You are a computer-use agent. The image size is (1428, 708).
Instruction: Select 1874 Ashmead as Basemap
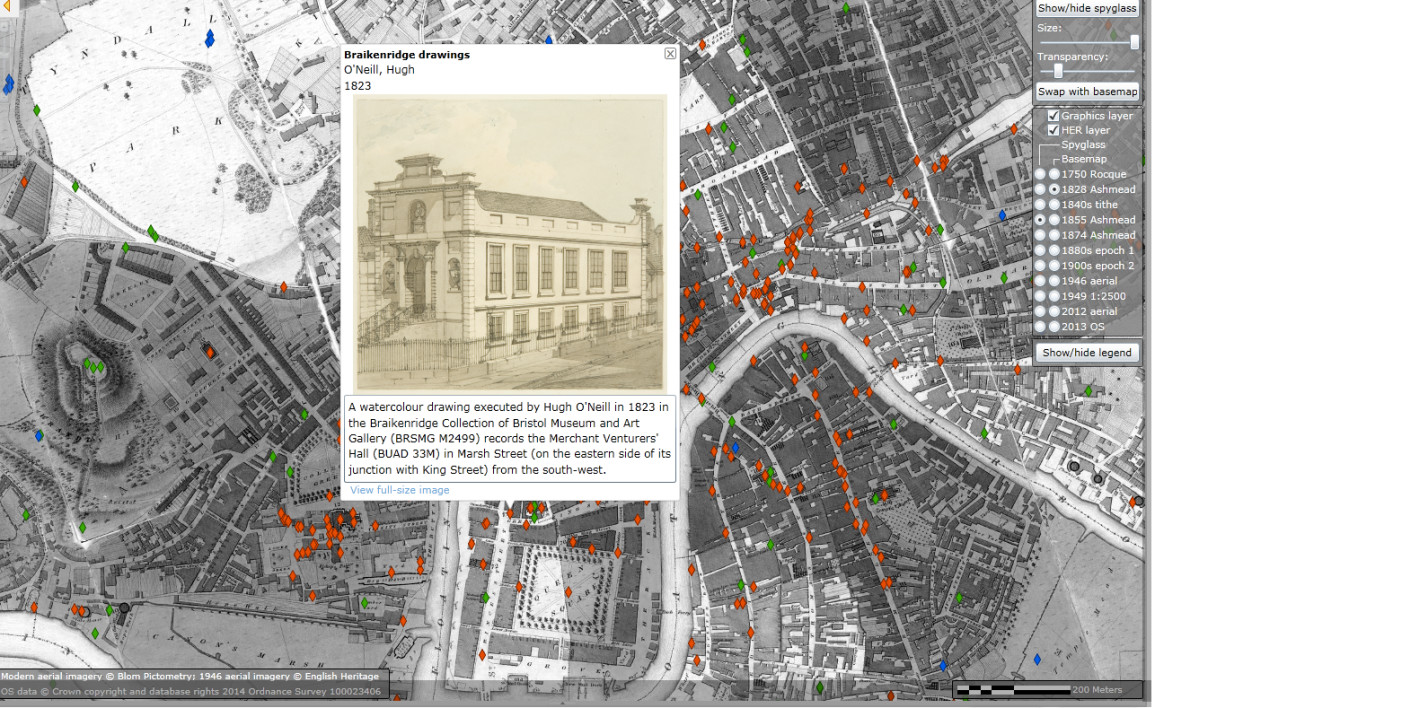click(x=1054, y=235)
